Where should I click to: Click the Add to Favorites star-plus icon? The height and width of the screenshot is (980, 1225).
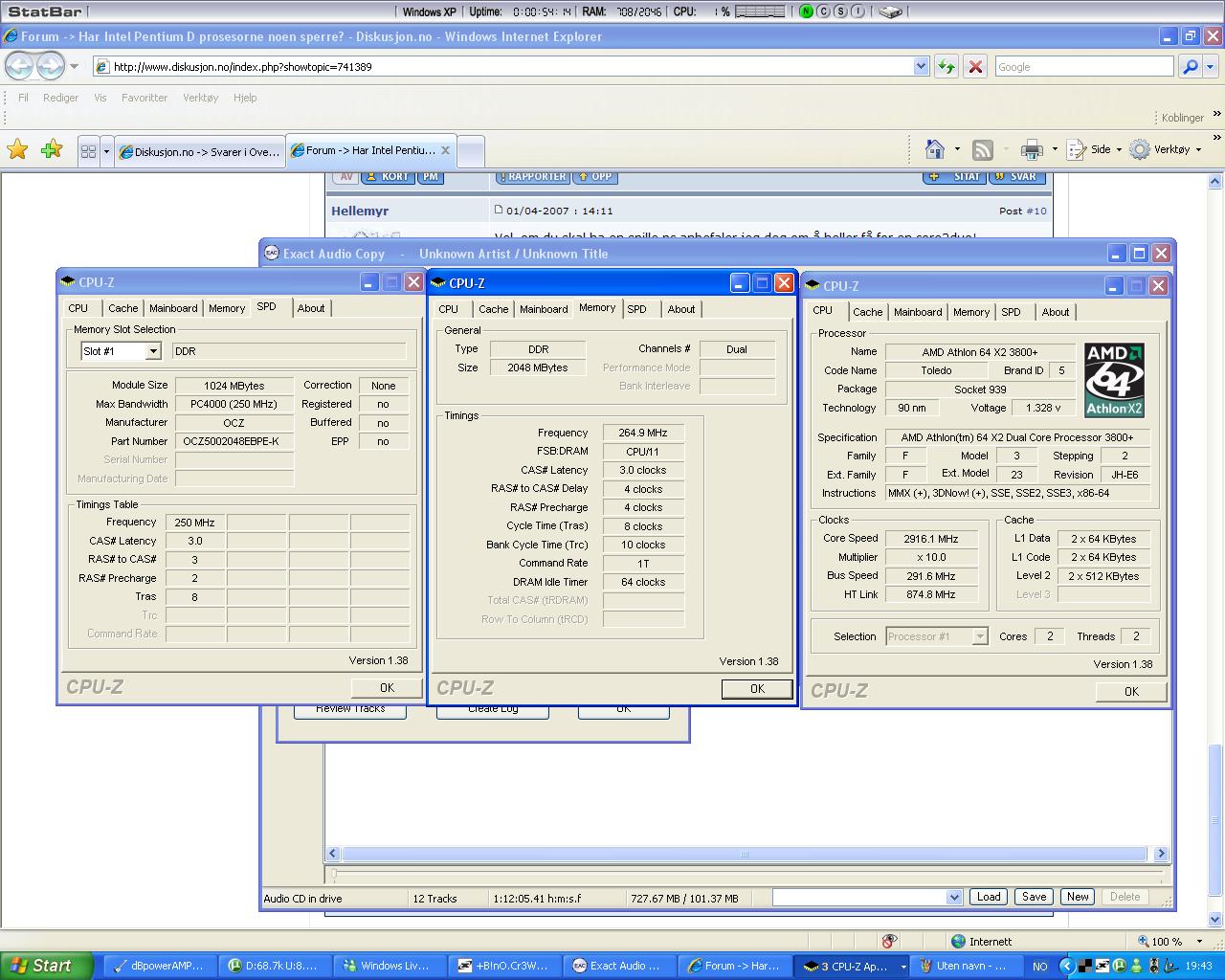52,149
